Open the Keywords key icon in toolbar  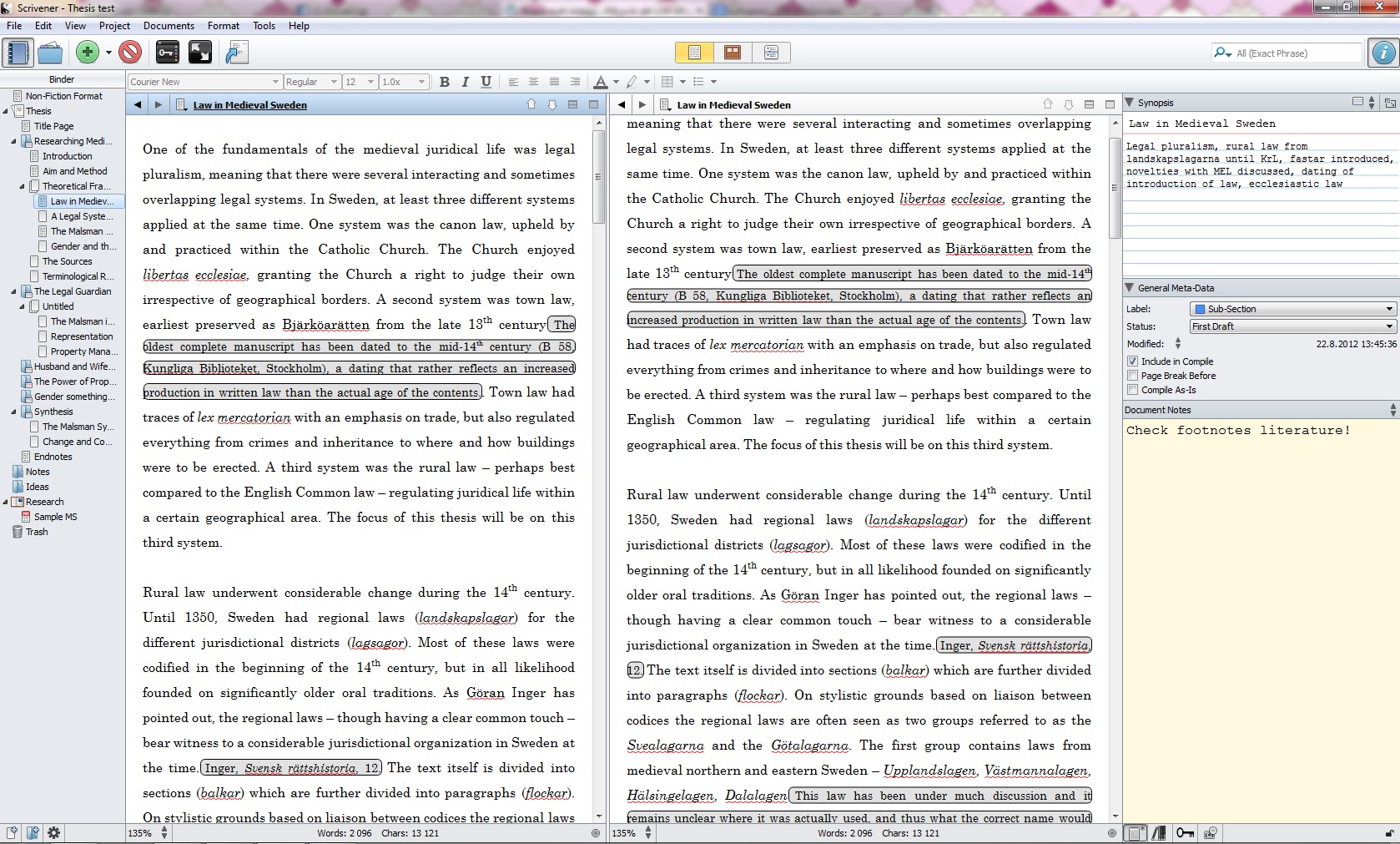[x=168, y=53]
